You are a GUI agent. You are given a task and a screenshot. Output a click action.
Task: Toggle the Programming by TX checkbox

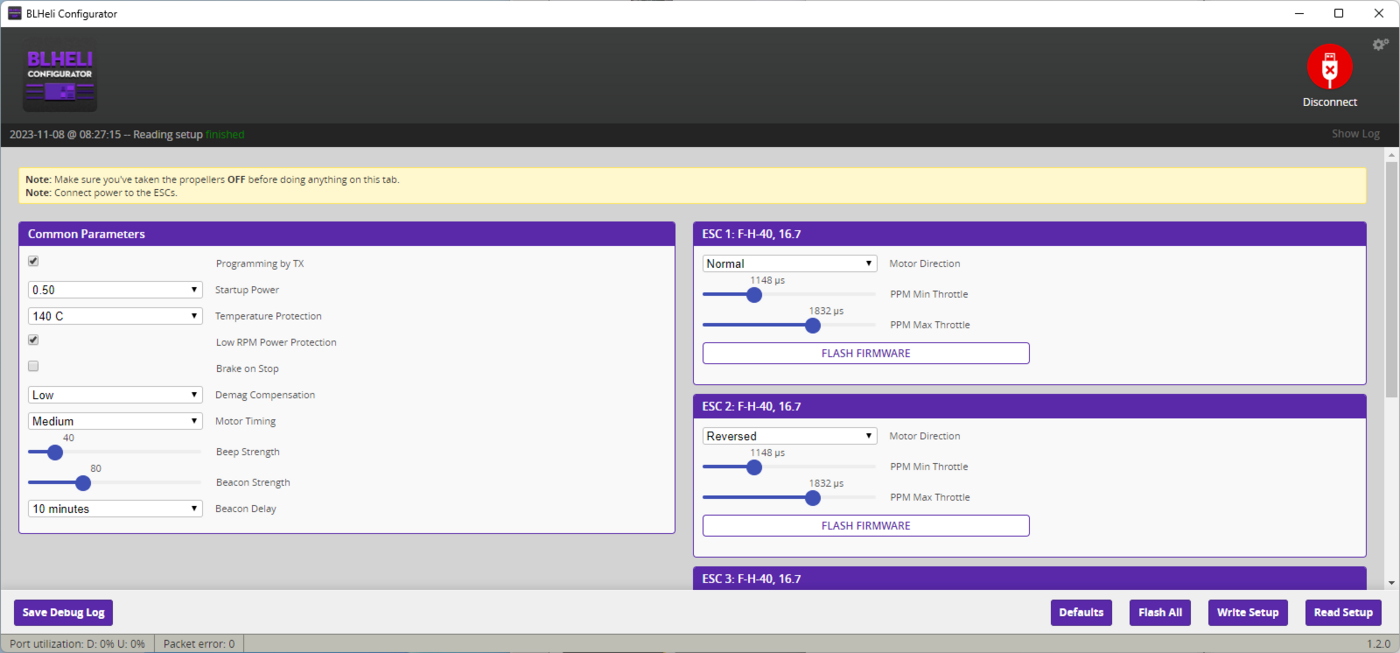34,261
